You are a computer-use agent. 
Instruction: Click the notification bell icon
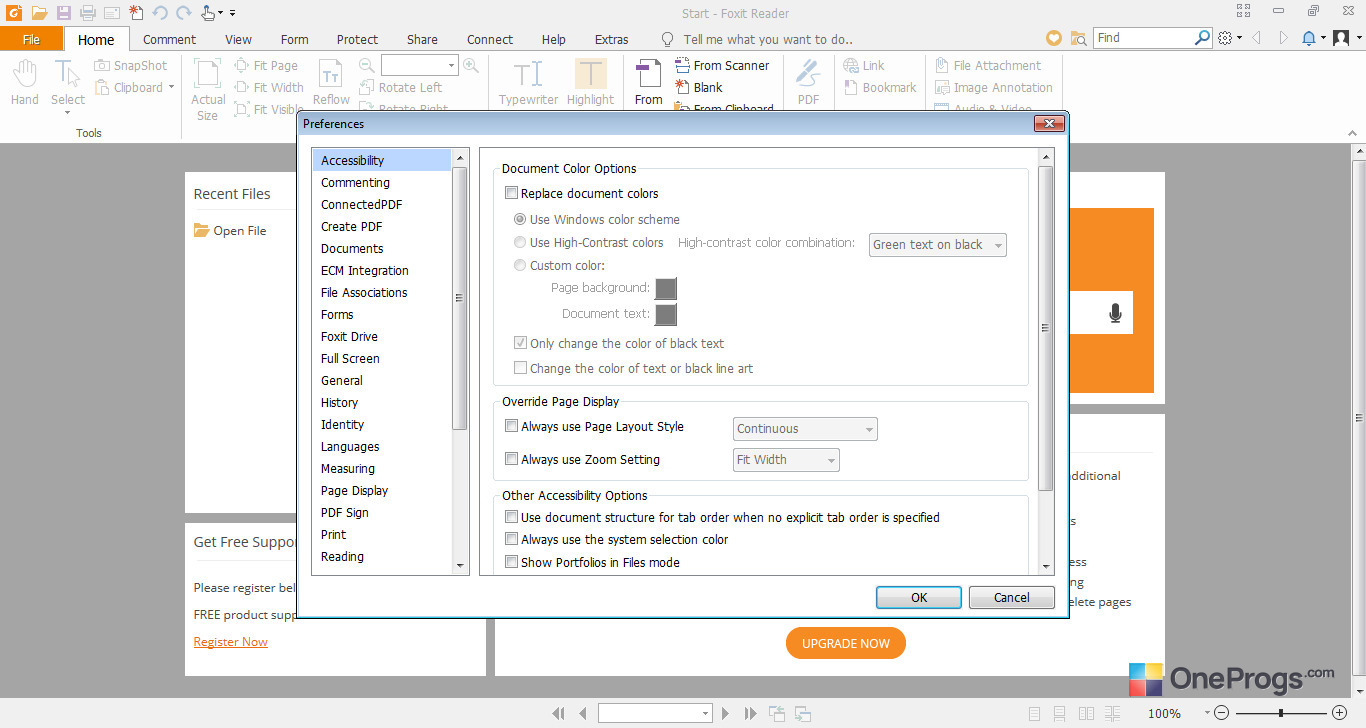pyautogui.click(x=1309, y=38)
